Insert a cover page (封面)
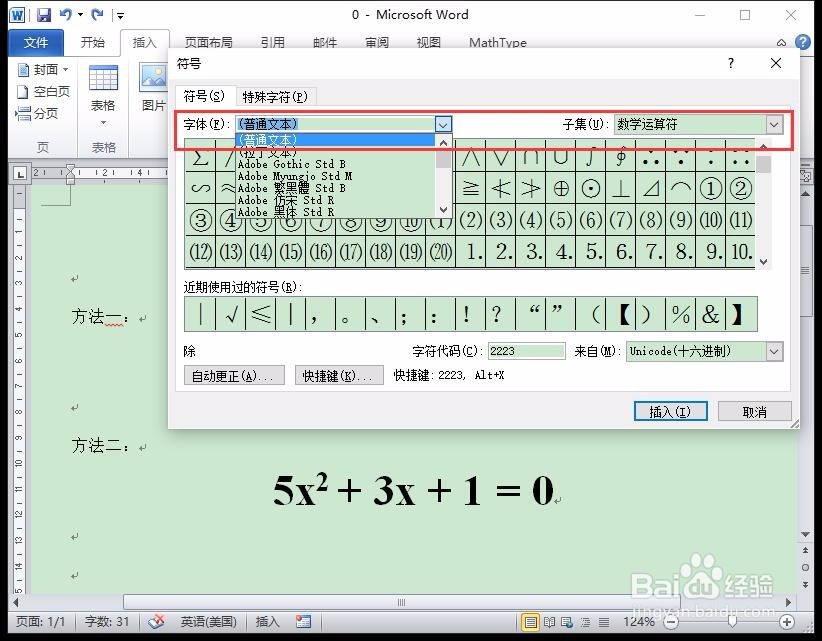Image resolution: width=822 pixels, height=641 pixels. point(43,69)
